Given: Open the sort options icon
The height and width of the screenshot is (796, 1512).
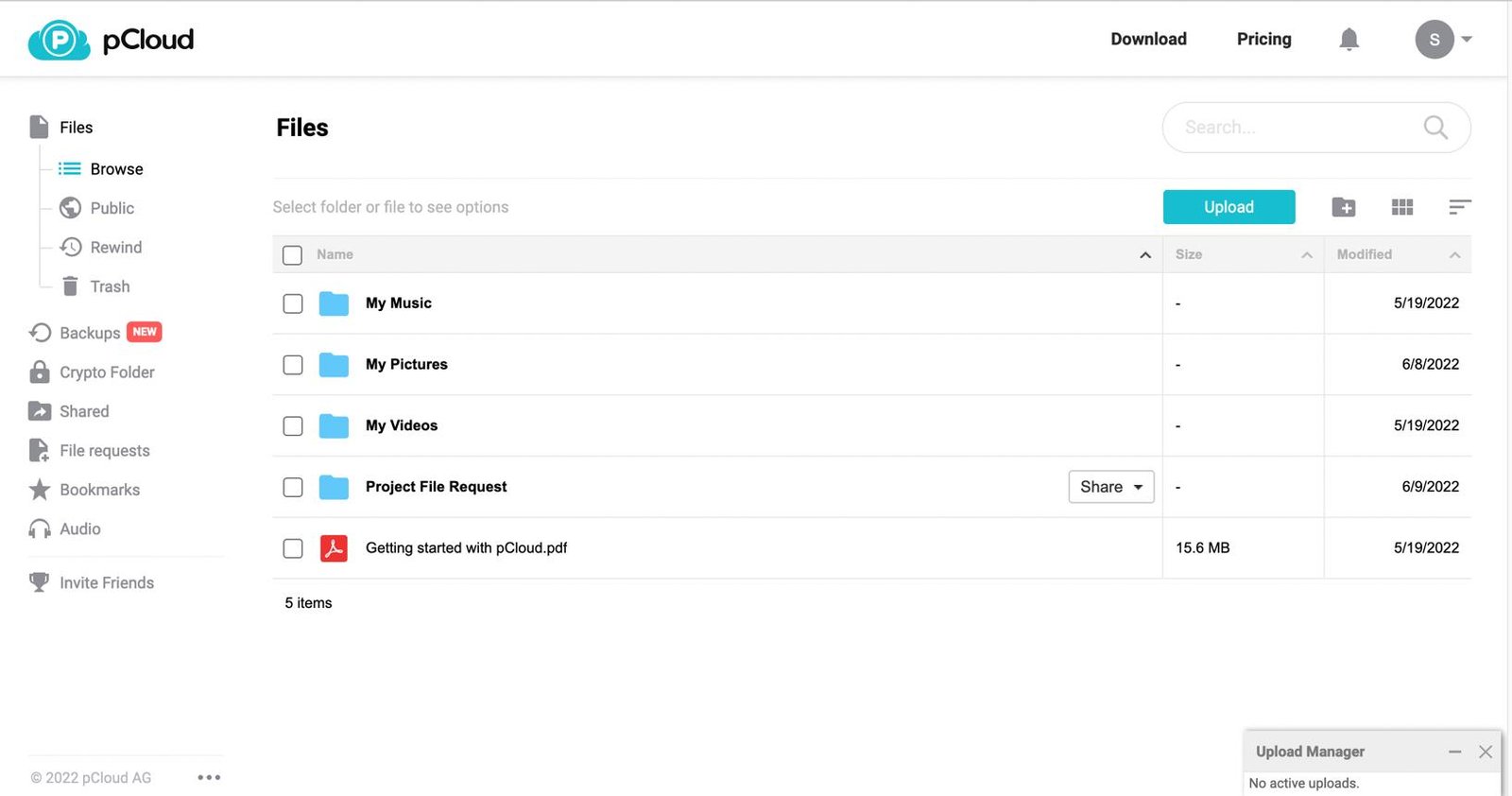Looking at the screenshot, I should click(x=1459, y=207).
